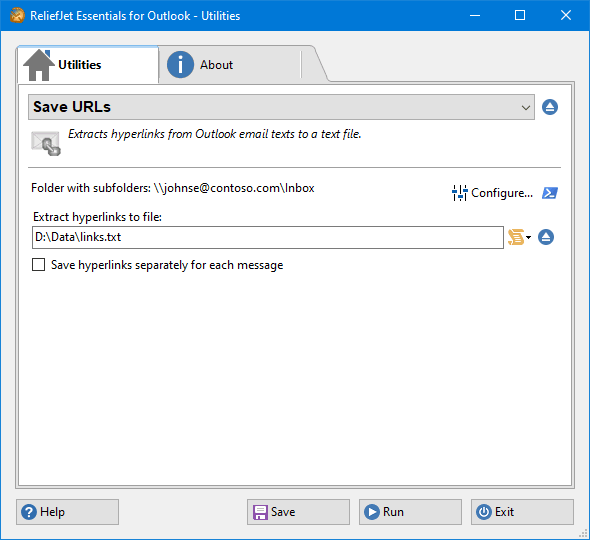590x540 pixels.
Task: Click the blue eject icon beside the file path
Action: pos(546,237)
